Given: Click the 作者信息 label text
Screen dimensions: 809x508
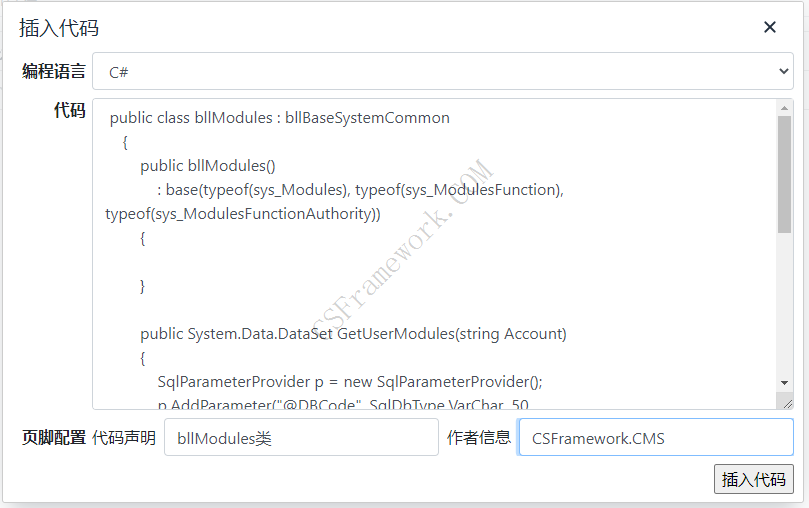Looking at the screenshot, I should tap(479, 437).
